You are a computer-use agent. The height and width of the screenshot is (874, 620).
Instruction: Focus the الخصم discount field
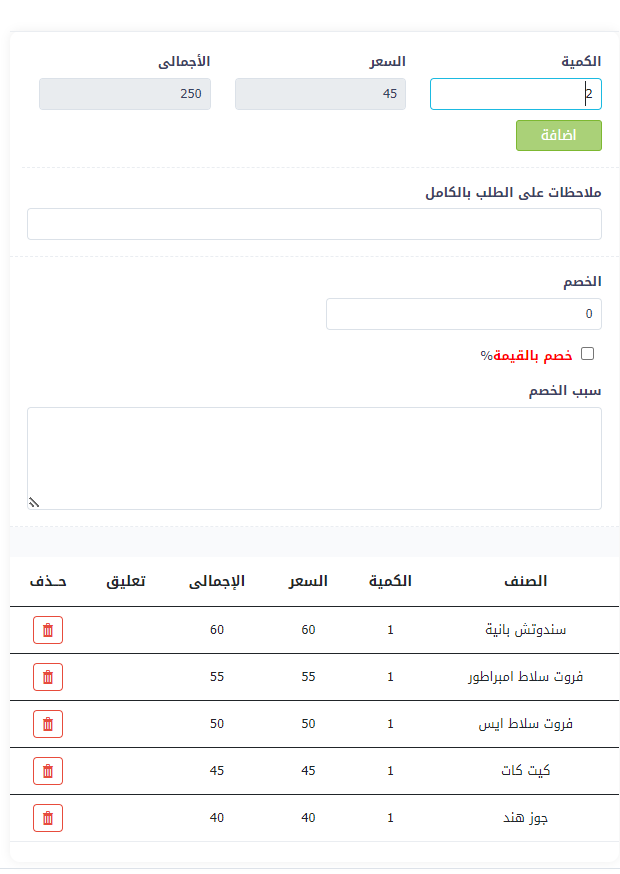click(x=463, y=314)
